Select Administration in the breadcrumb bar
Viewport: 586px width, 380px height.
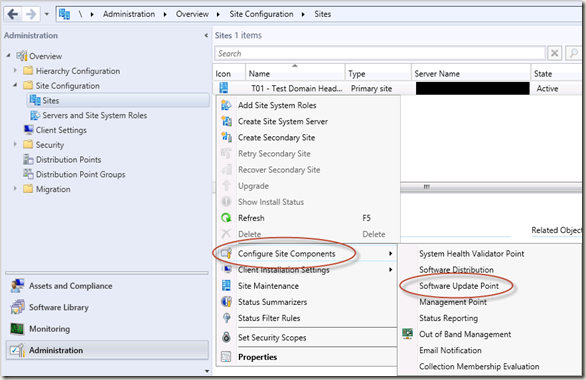coord(129,14)
